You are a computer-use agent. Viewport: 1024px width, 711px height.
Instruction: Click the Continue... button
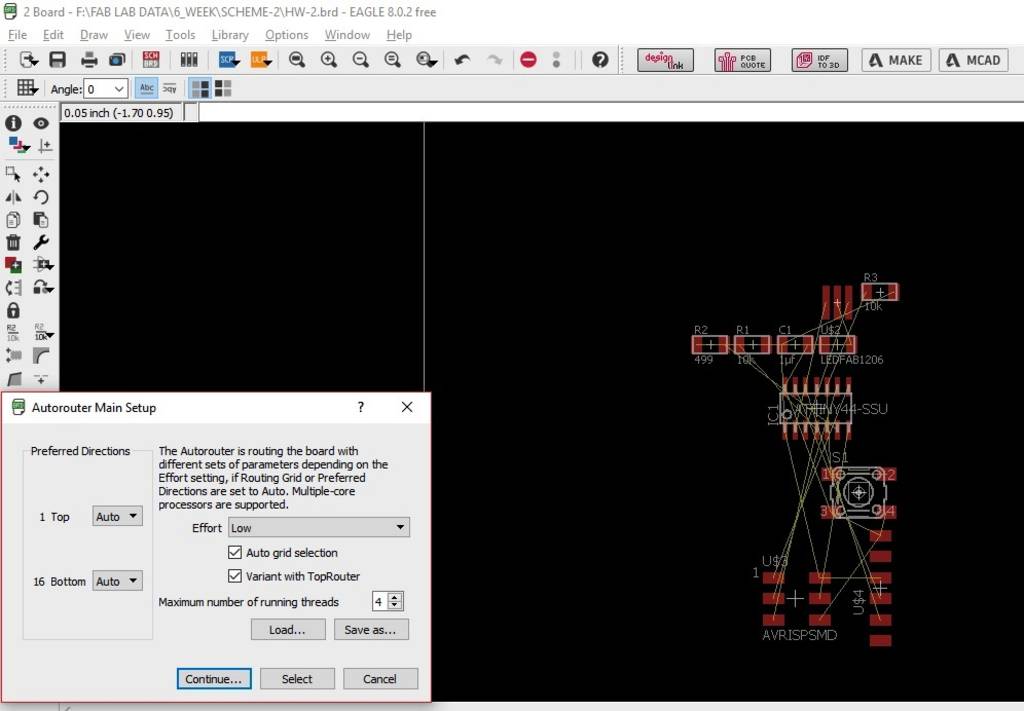214,679
